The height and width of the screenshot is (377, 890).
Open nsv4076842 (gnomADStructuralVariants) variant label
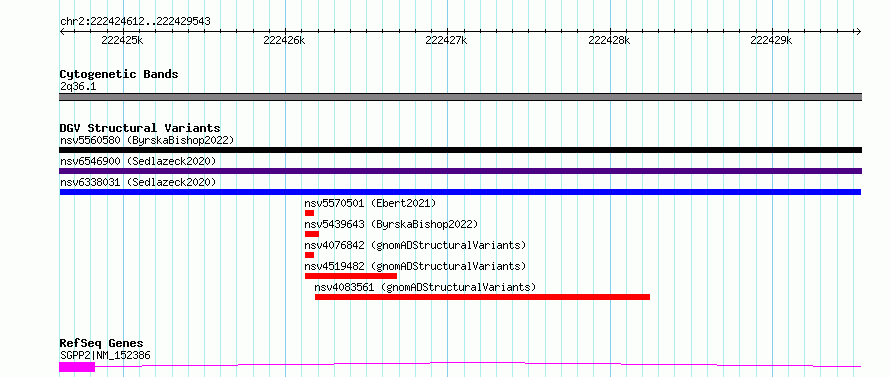coord(415,245)
